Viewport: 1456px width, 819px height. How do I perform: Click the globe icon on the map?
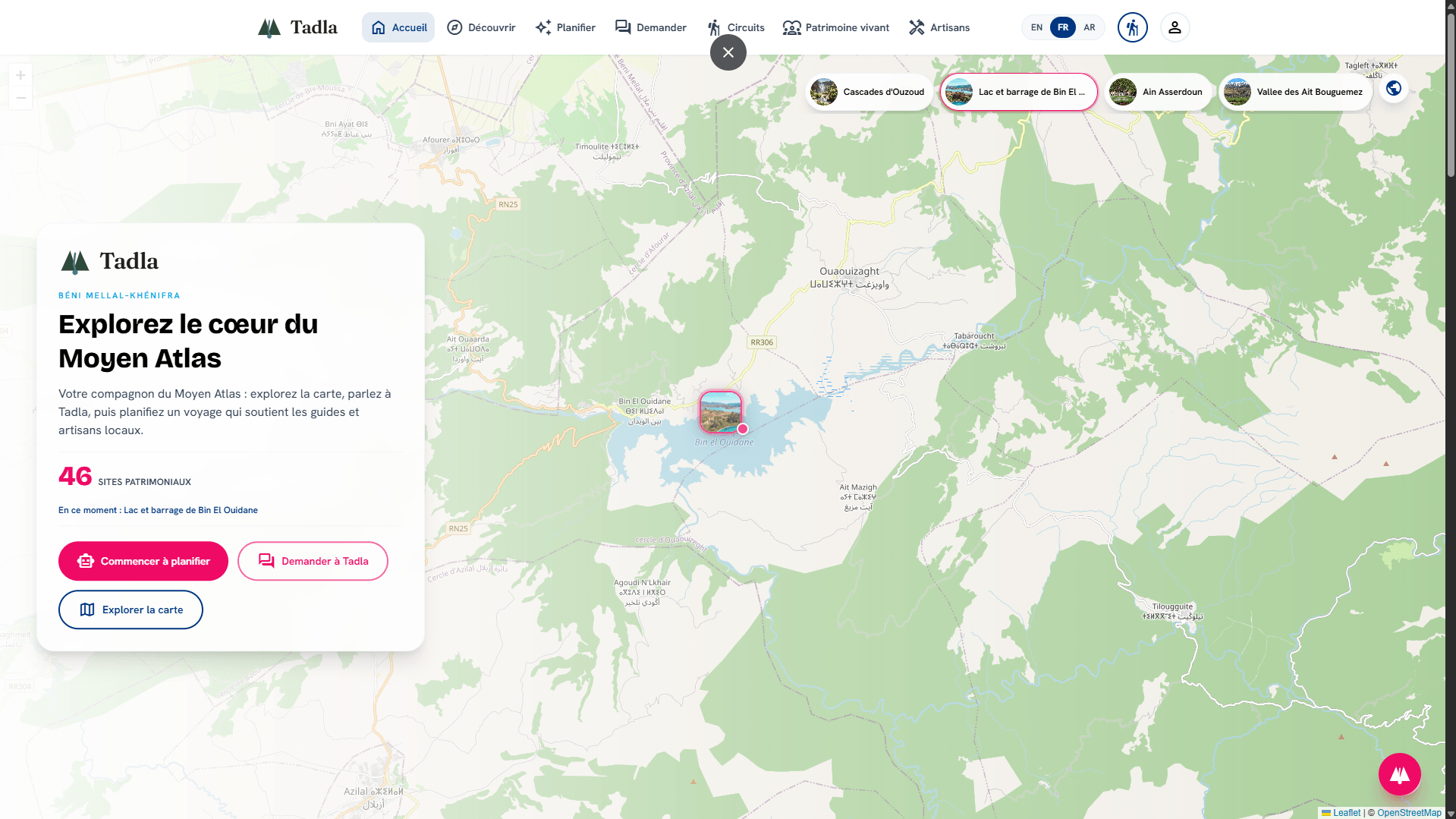[1394, 89]
